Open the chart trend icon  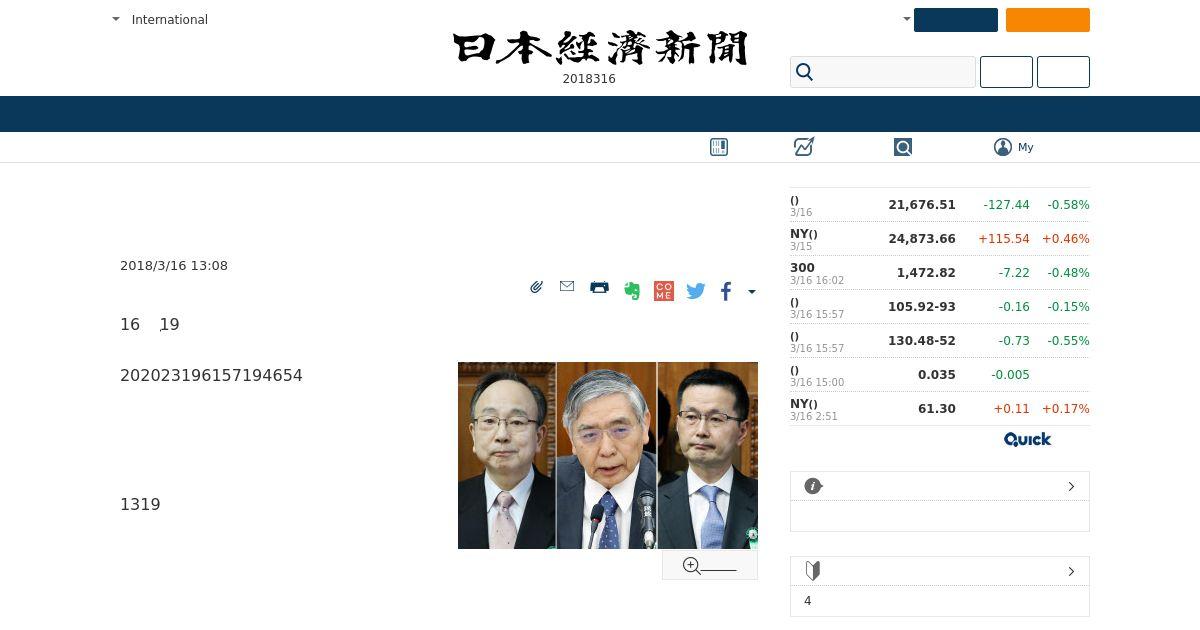point(804,147)
